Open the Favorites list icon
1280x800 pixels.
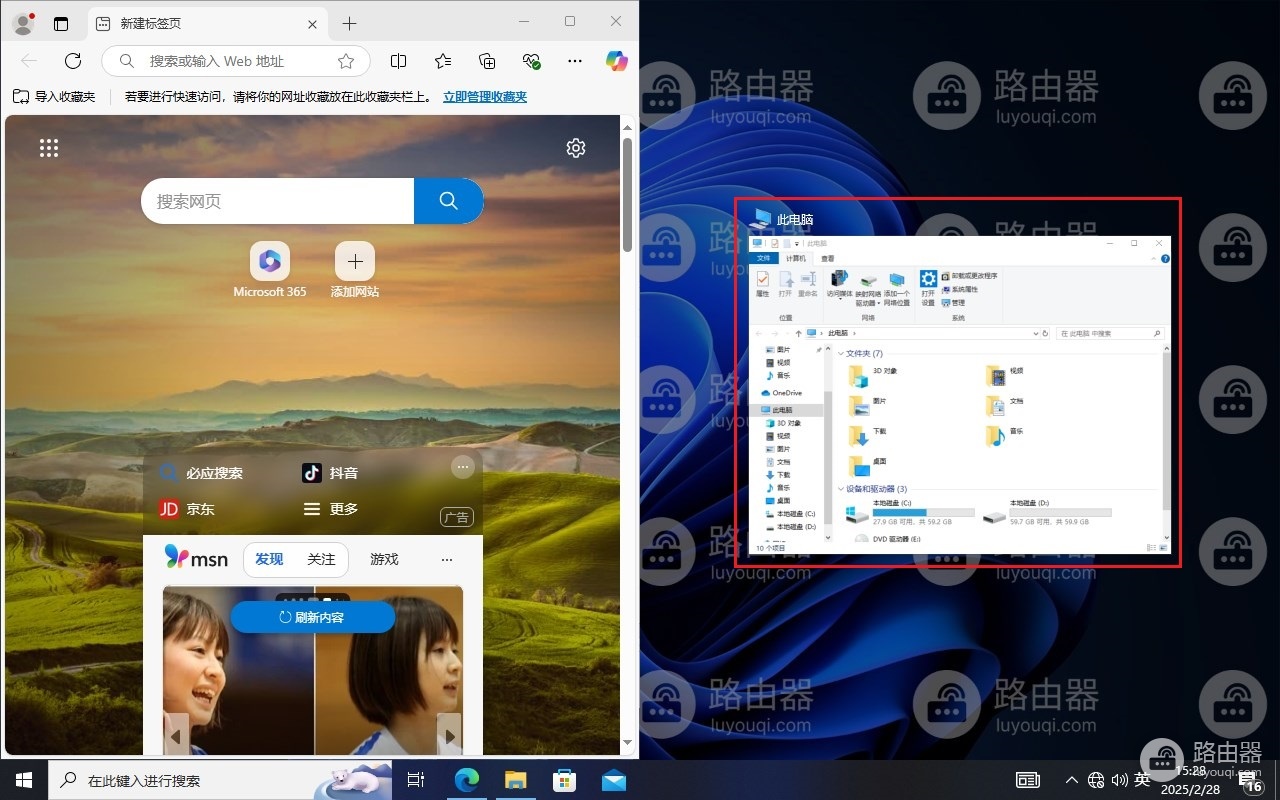[x=443, y=61]
